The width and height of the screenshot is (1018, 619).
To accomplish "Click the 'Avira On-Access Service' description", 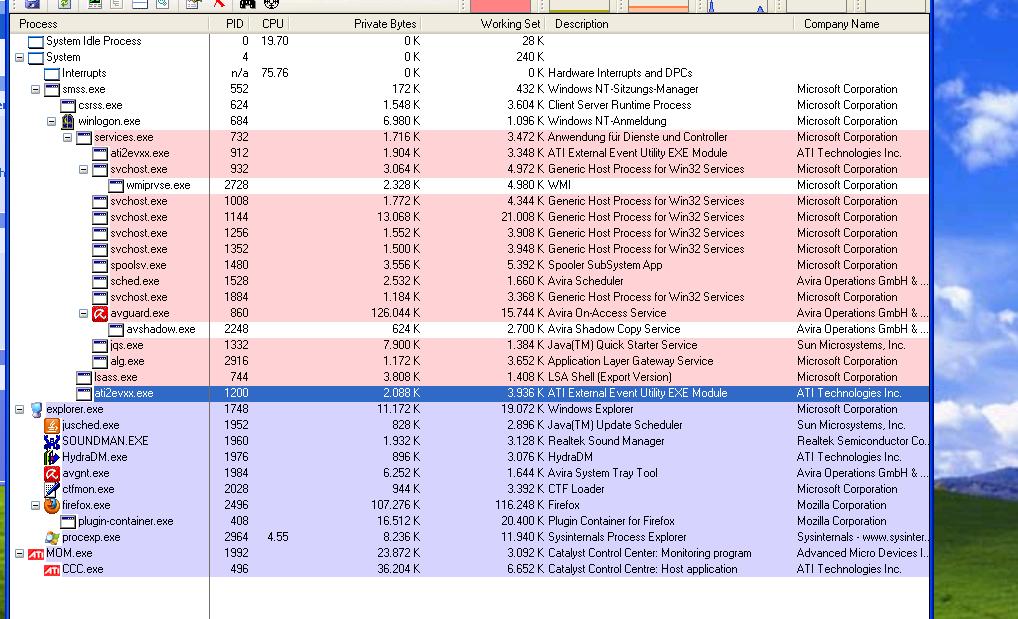I will 607,313.
